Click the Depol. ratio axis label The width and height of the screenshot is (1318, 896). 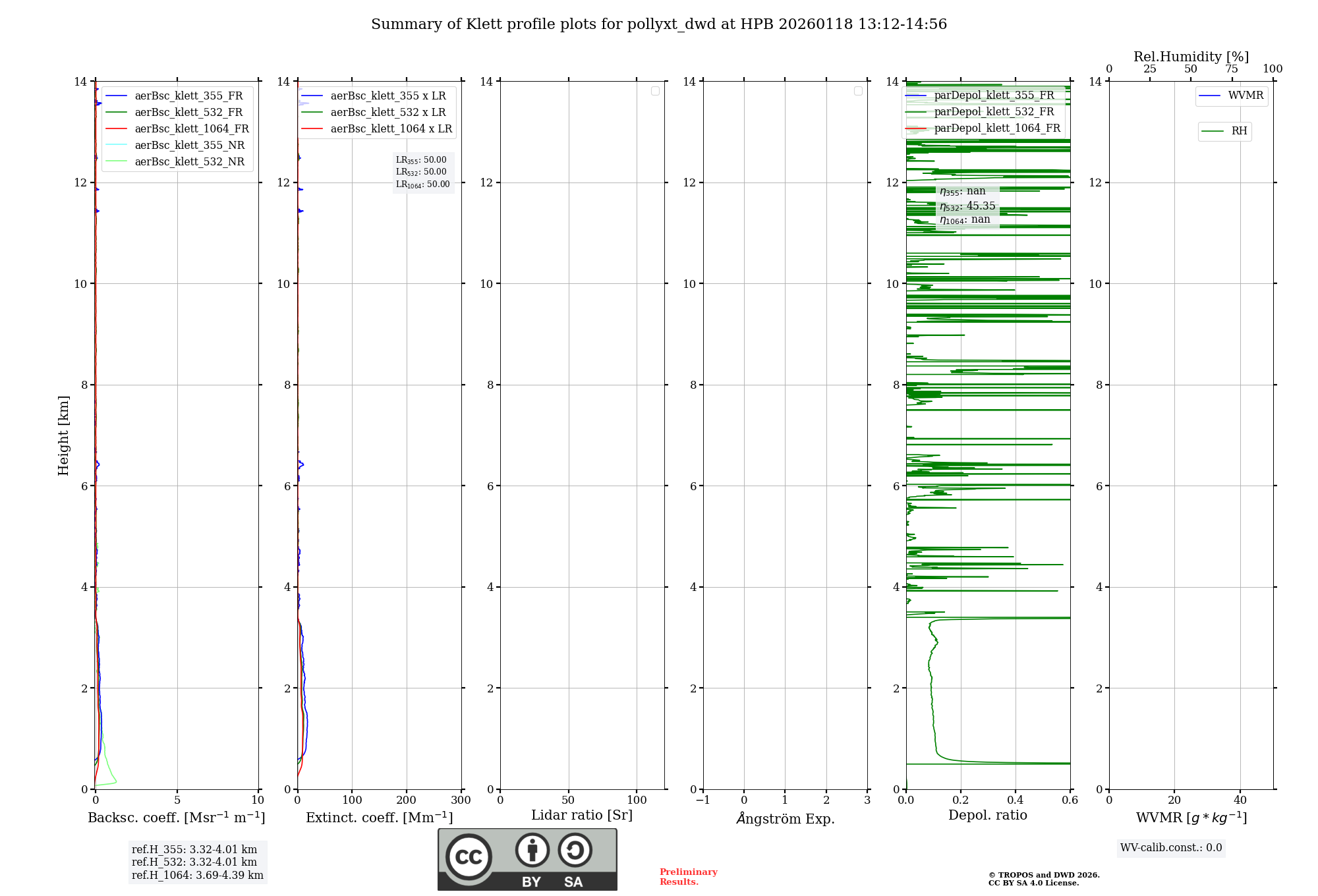pos(987,815)
